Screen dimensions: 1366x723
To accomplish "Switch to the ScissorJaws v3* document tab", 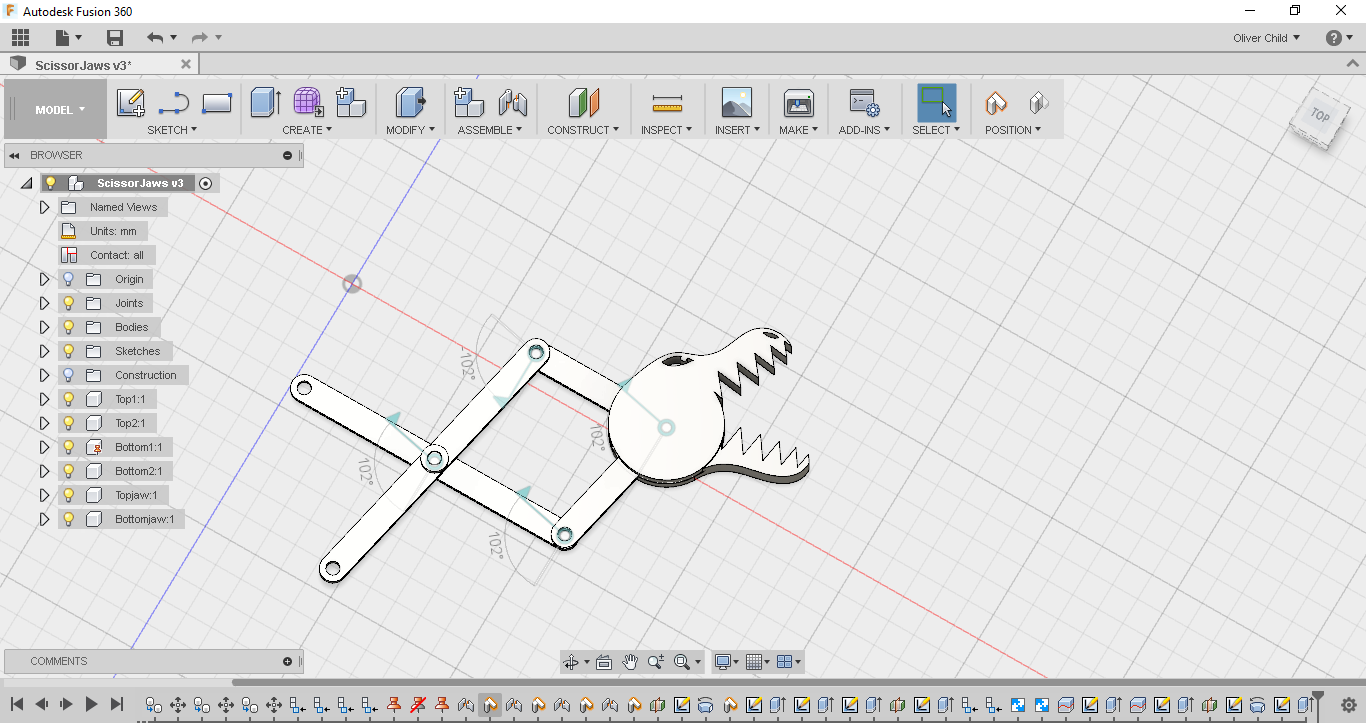I will pos(83,65).
